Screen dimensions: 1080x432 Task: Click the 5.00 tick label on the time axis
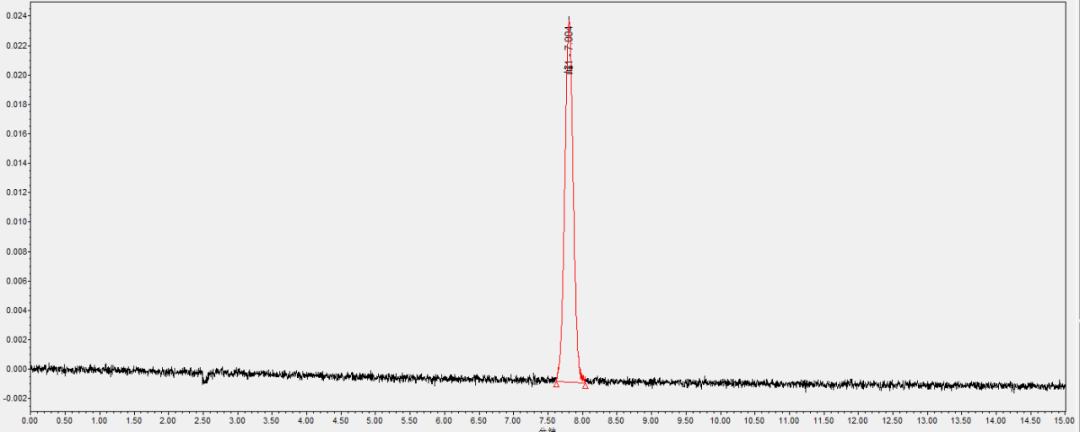pyautogui.click(x=375, y=420)
